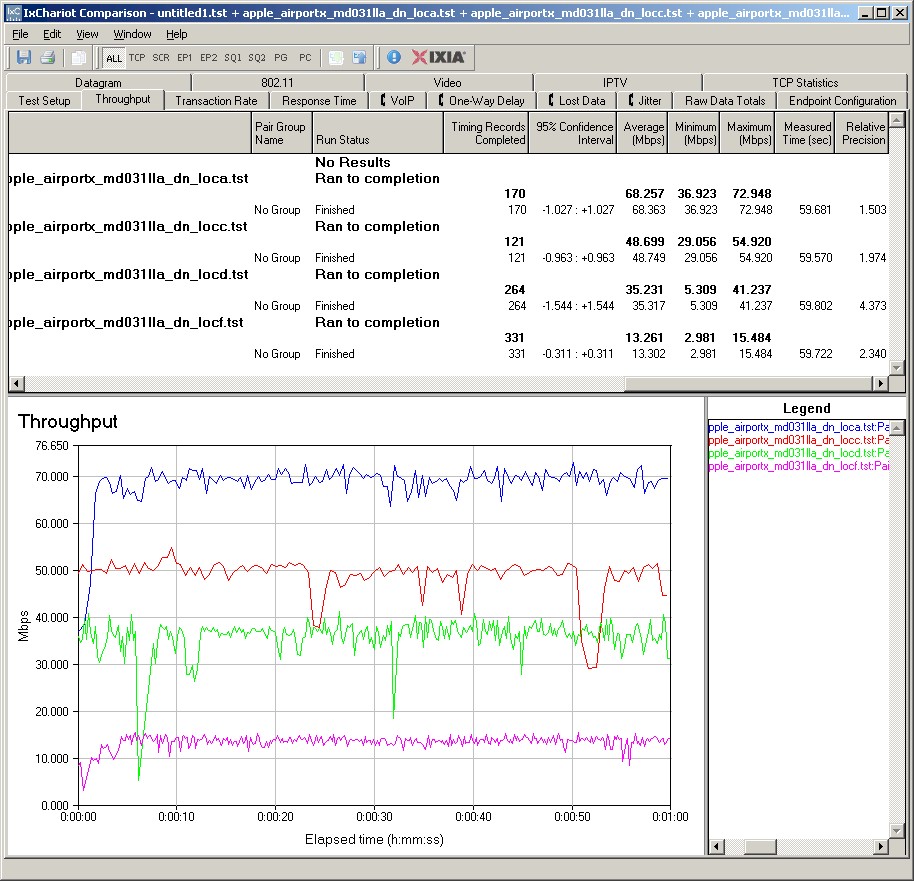Click the Pair Group Name column header
The image size is (914, 881).
click(x=282, y=133)
